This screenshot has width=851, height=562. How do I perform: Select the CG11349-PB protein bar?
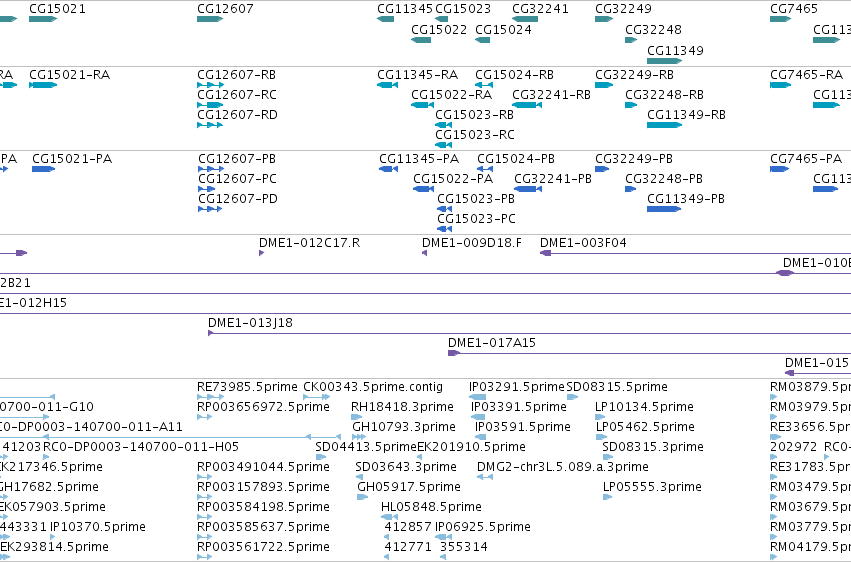click(x=664, y=209)
